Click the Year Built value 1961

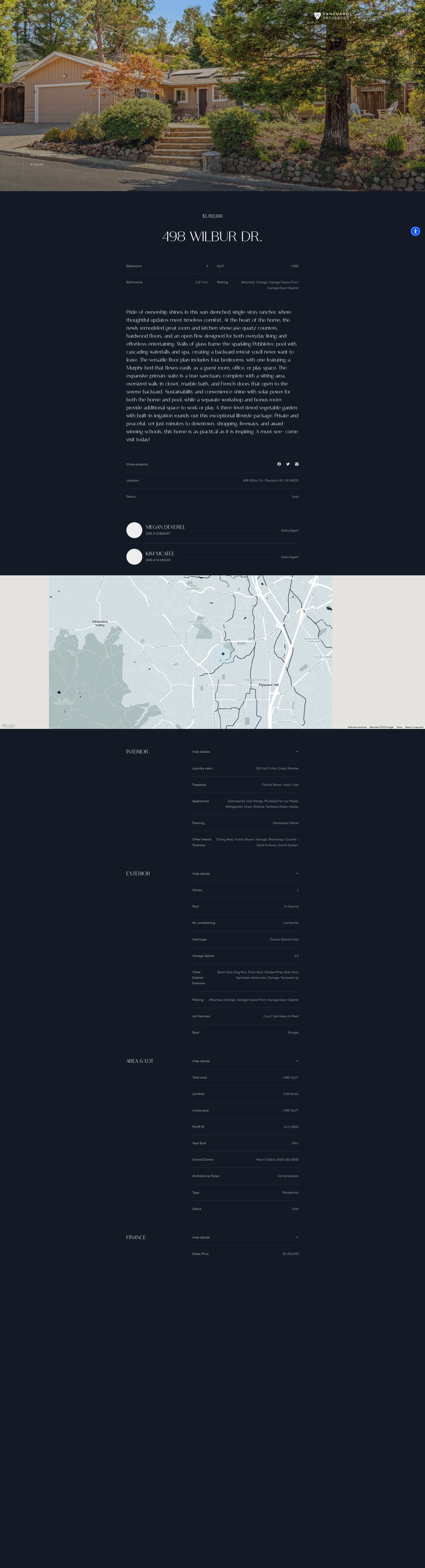pos(295,1143)
